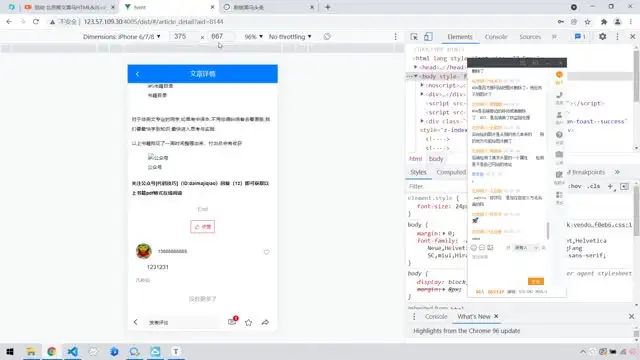Expand the noscript element node
640x360 pixels.
click(x=422, y=85)
